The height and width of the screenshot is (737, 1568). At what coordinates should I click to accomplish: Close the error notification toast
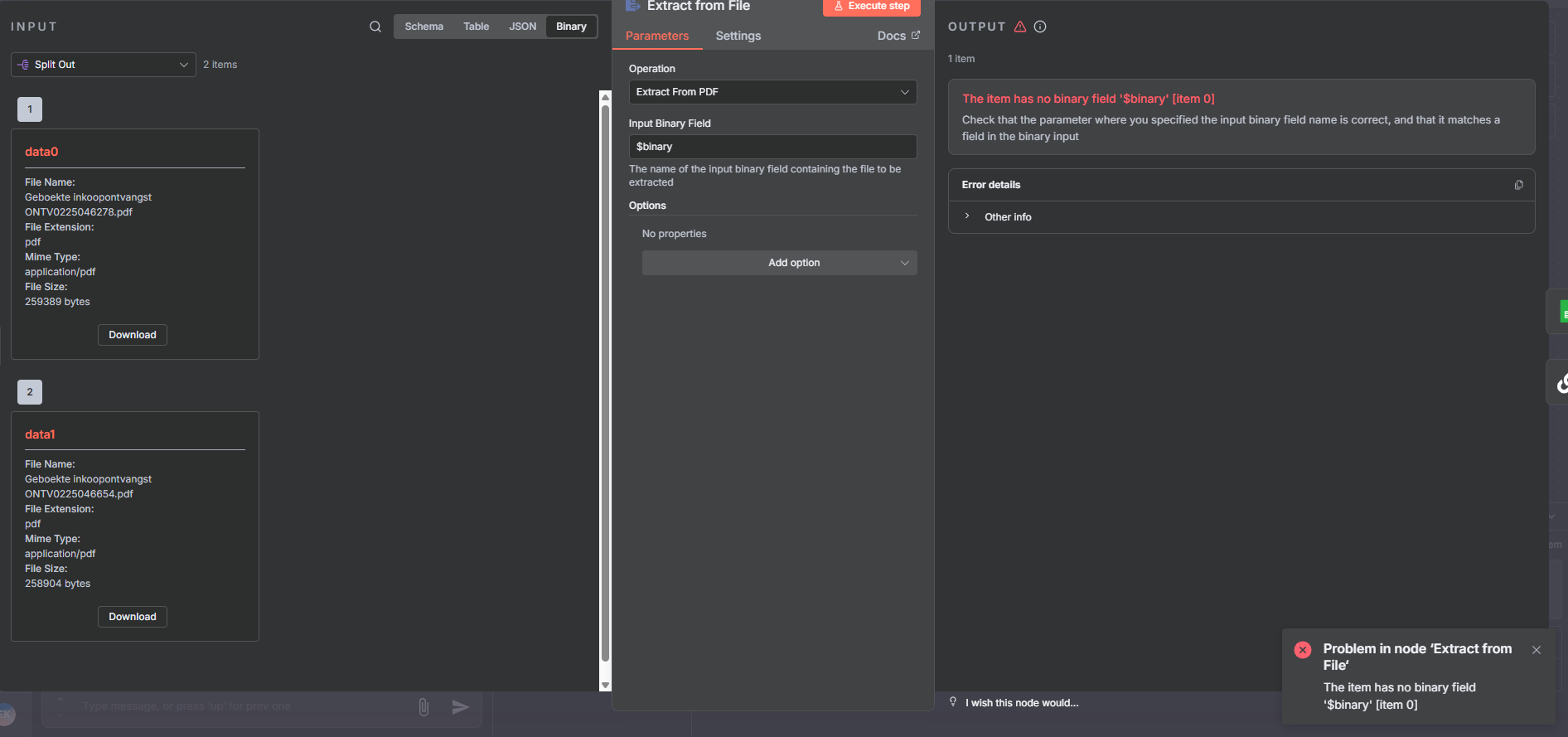click(1537, 650)
